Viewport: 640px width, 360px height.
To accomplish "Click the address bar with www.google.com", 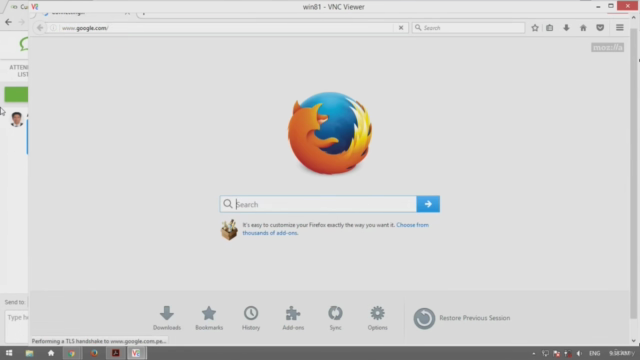I will point(227,28).
